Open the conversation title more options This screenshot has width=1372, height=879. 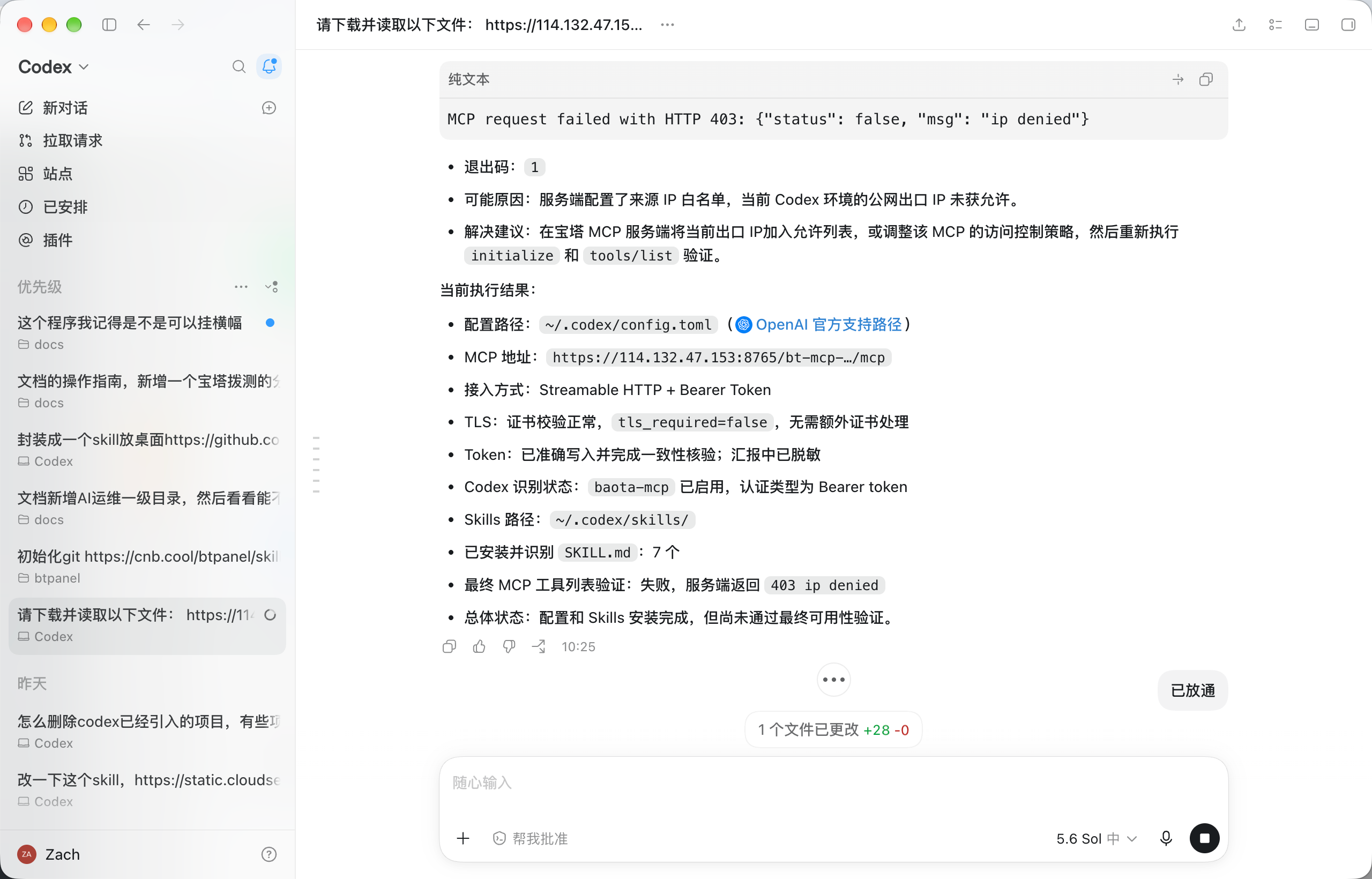(667, 25)
